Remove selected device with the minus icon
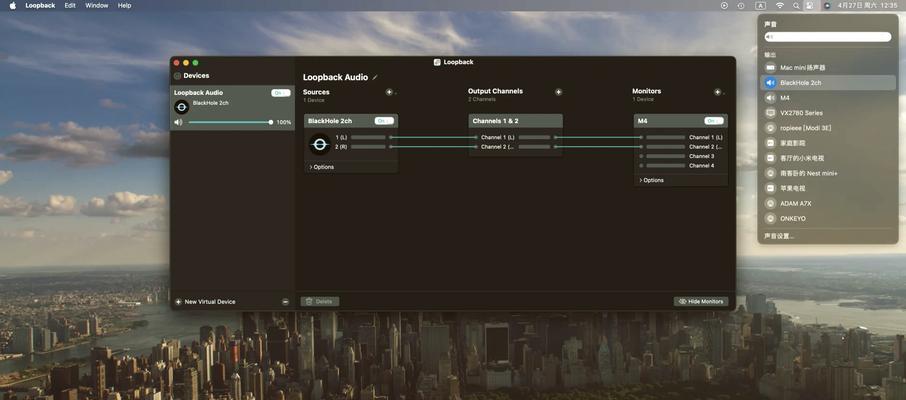The height and width of the screenshot is (400, 906). point(285,302)
